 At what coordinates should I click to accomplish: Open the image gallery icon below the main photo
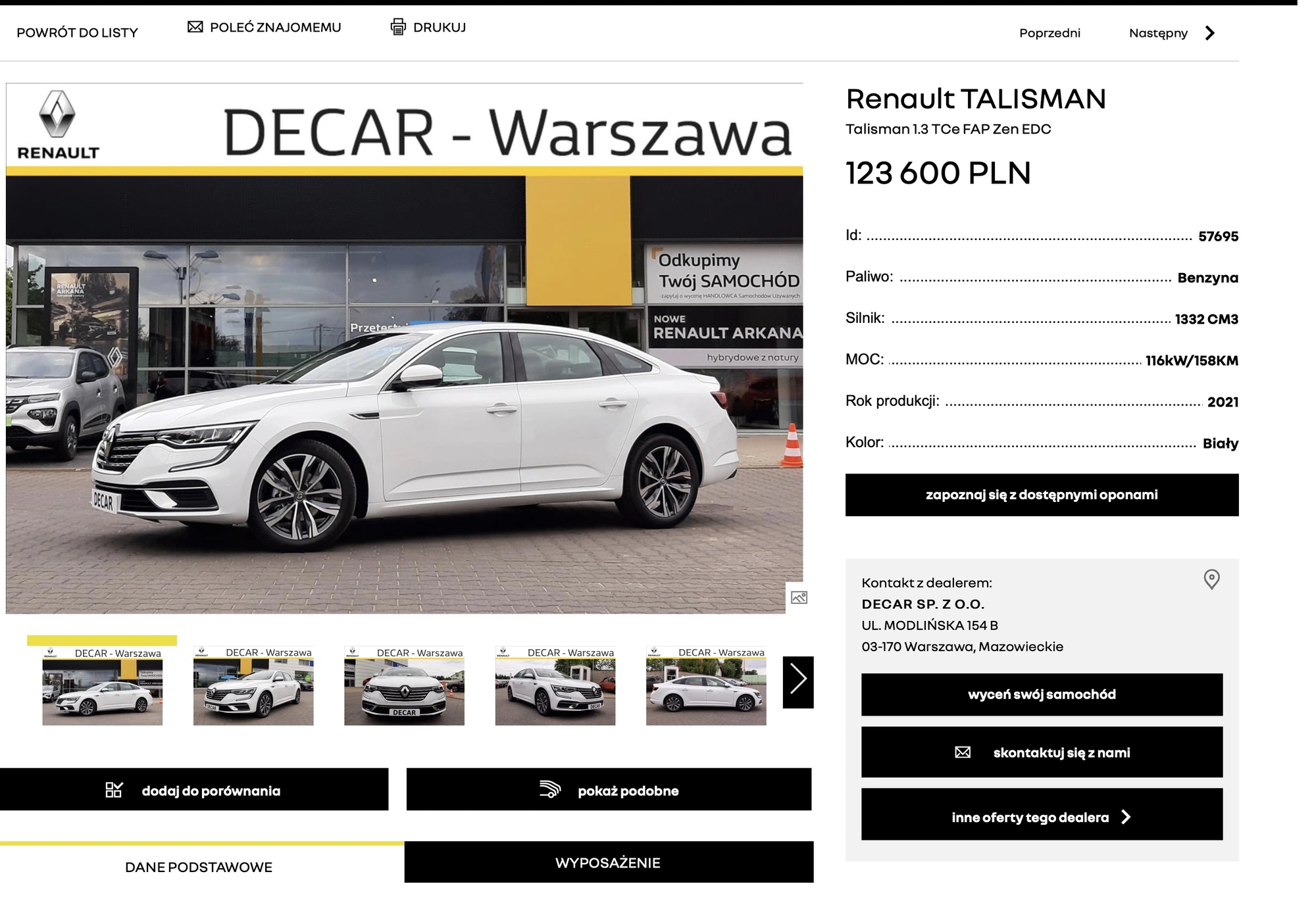coord(799,597)
